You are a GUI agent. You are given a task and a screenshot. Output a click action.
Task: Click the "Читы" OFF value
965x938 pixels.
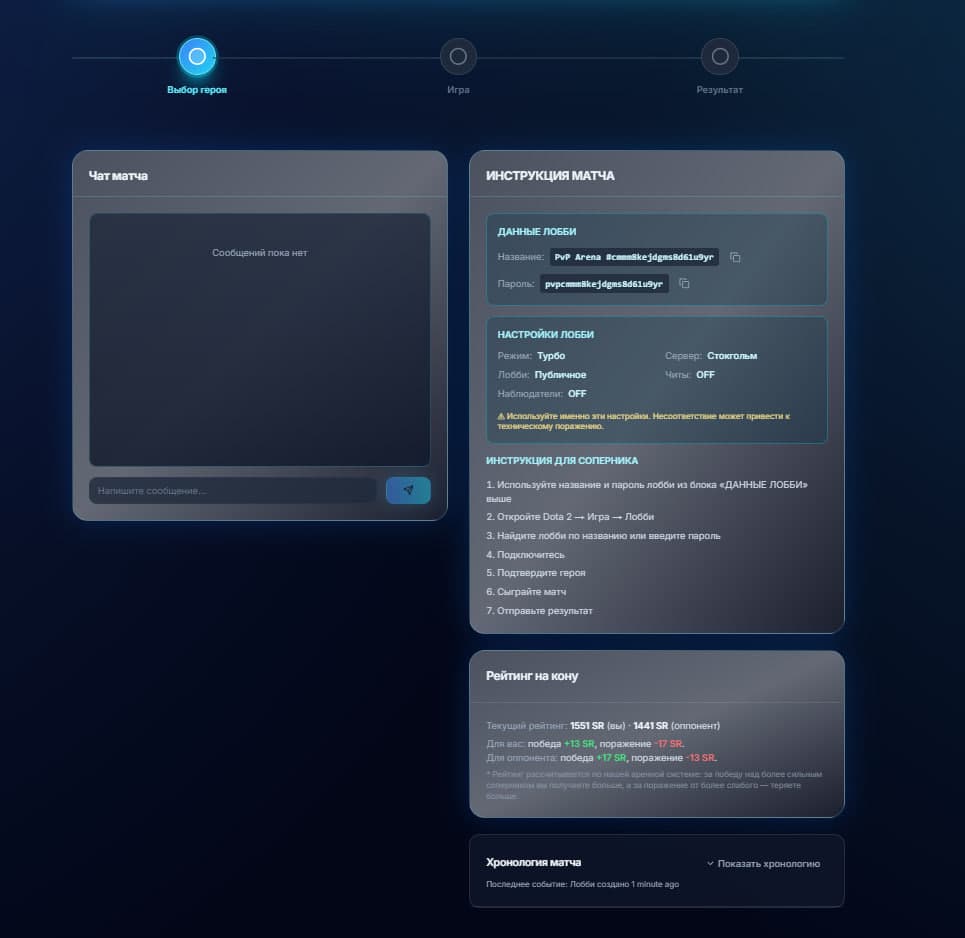coord(705,375)
